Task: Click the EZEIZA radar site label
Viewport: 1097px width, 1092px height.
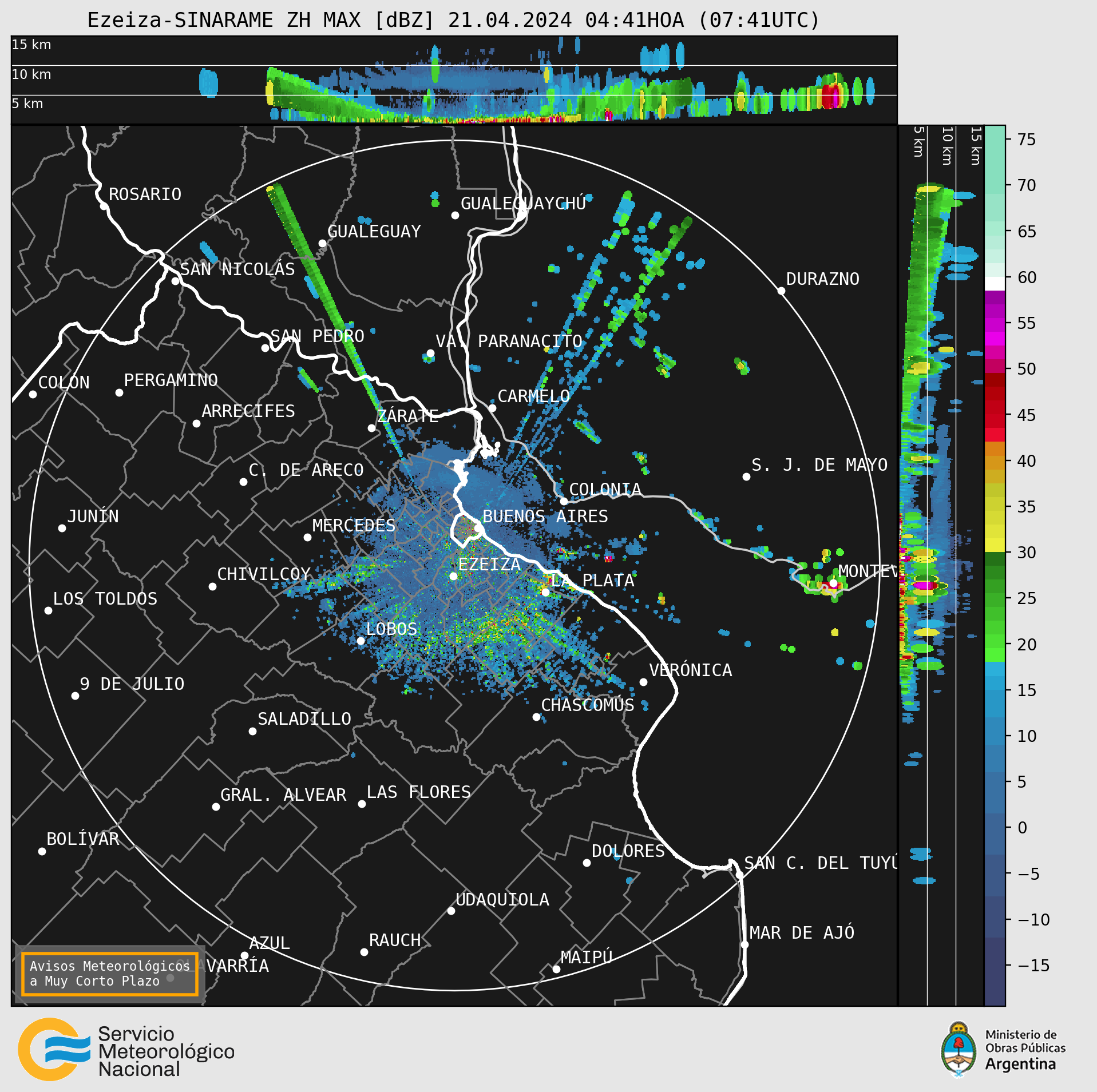Action: tap(489, 564)
